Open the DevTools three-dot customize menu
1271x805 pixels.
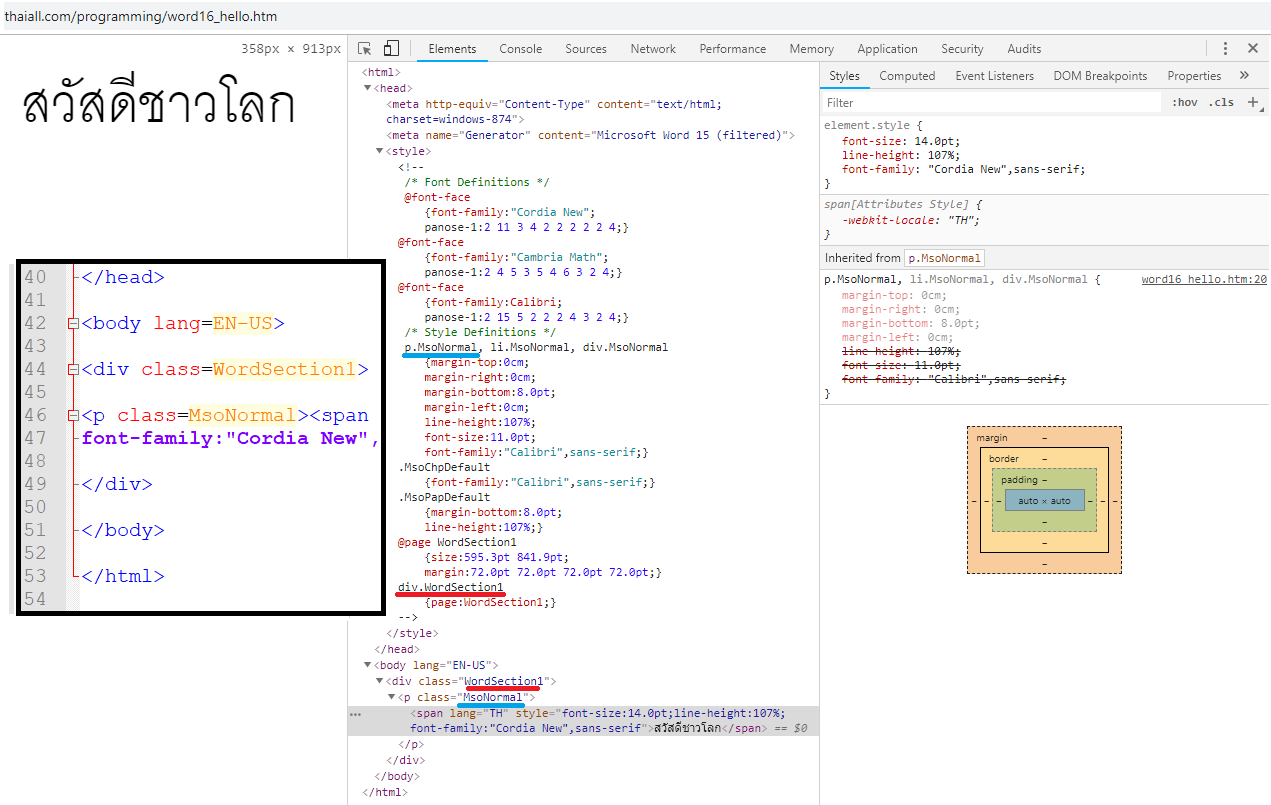pos(1225,49)
